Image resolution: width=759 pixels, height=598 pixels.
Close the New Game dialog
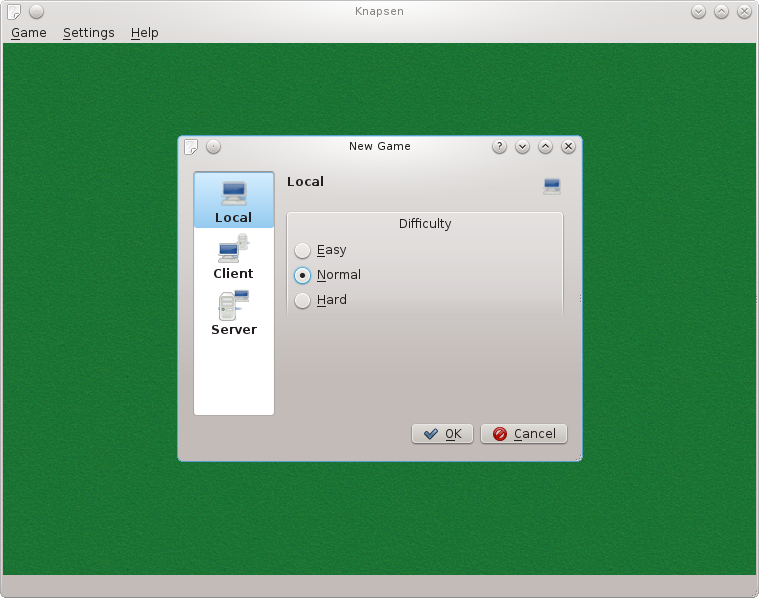568,146
